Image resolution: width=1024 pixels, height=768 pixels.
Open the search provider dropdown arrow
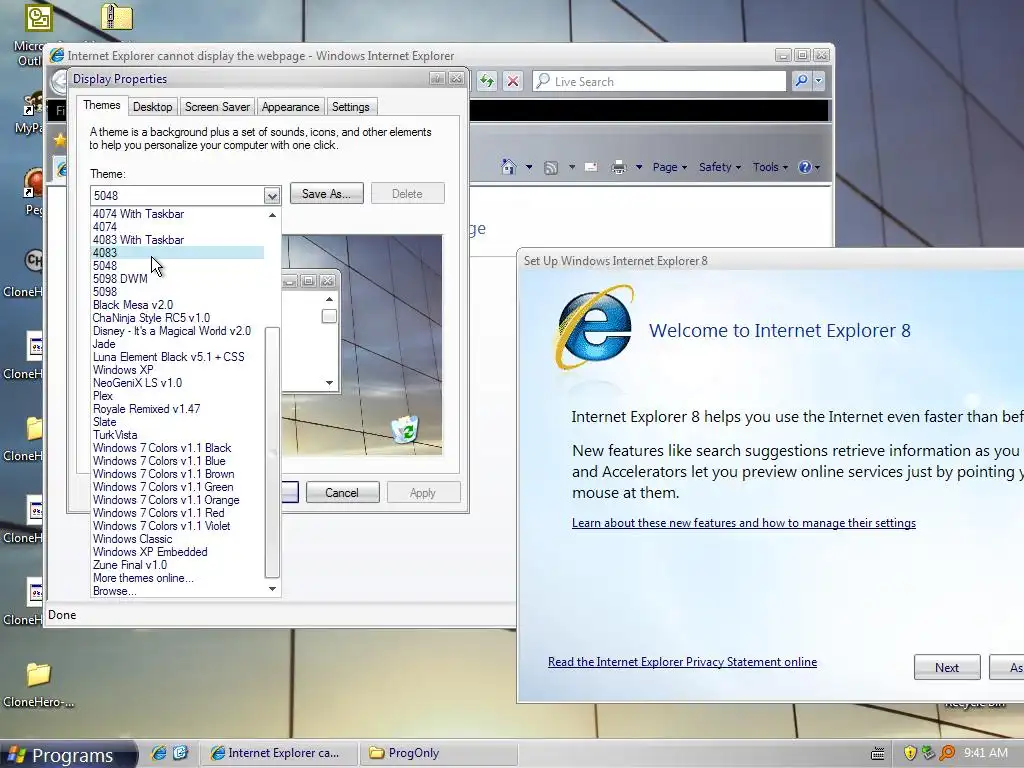coord(818,81)
